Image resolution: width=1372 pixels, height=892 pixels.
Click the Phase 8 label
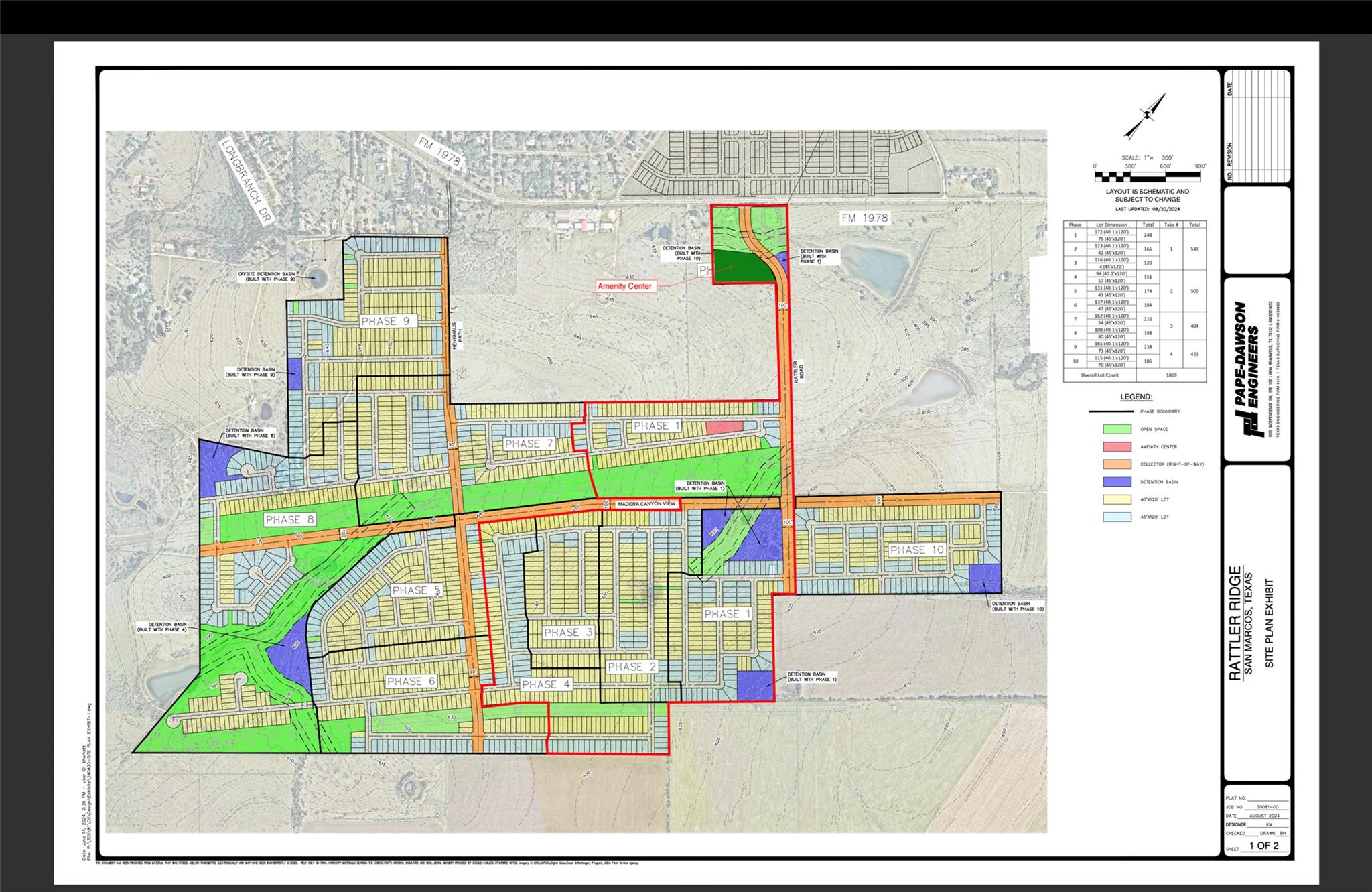tap(289, 519)
